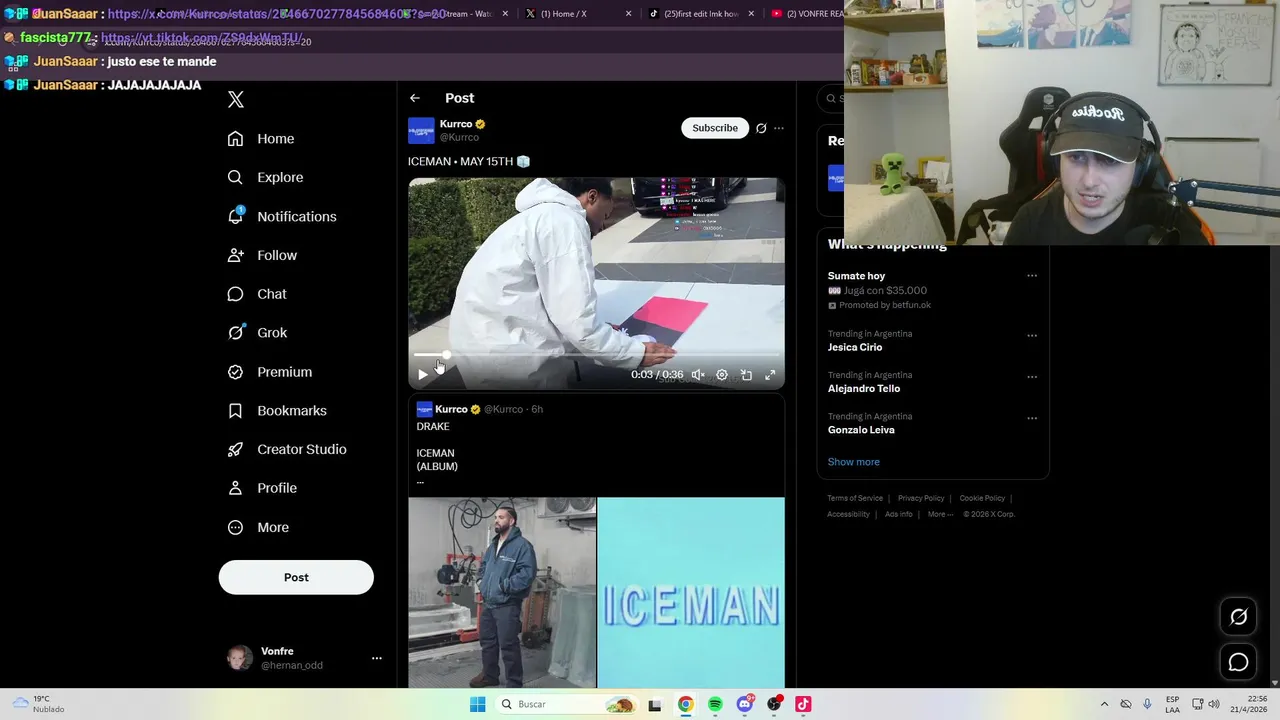Open the floating Grok button
The image size is (1280, 720).
(x=1238, y=617)
